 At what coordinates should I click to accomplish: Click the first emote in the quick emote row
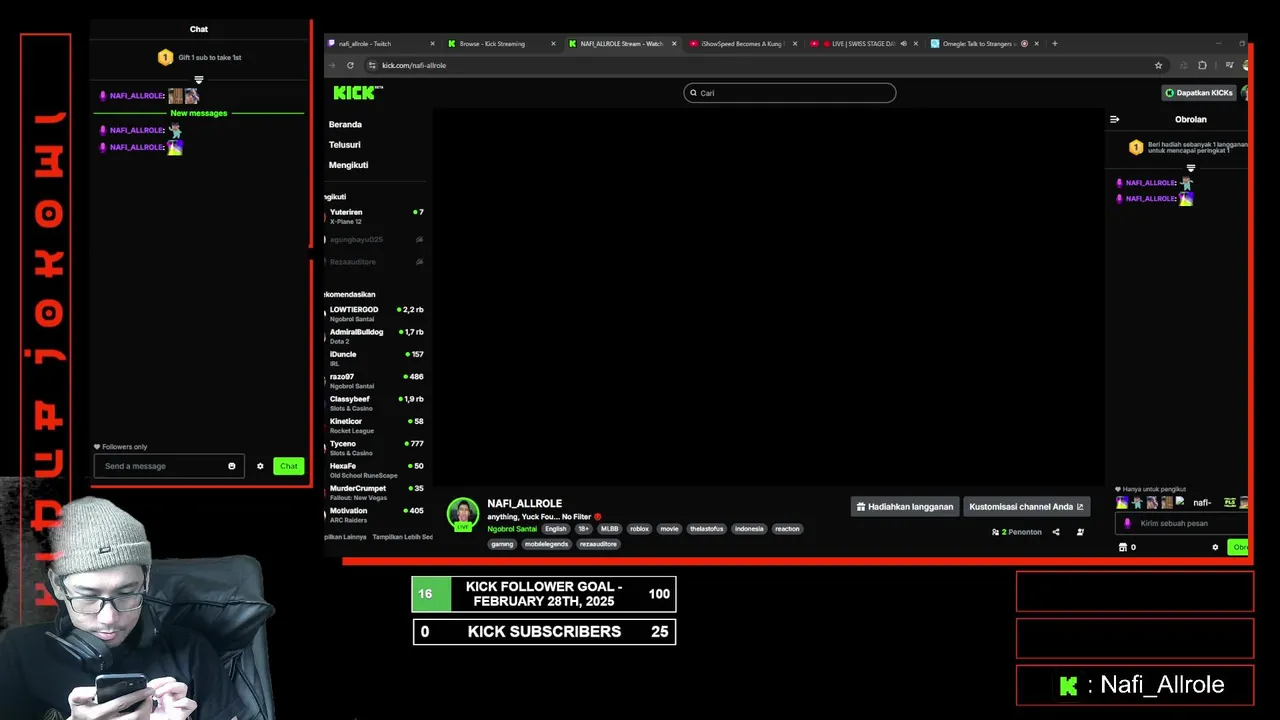(x=1122, y=502)
